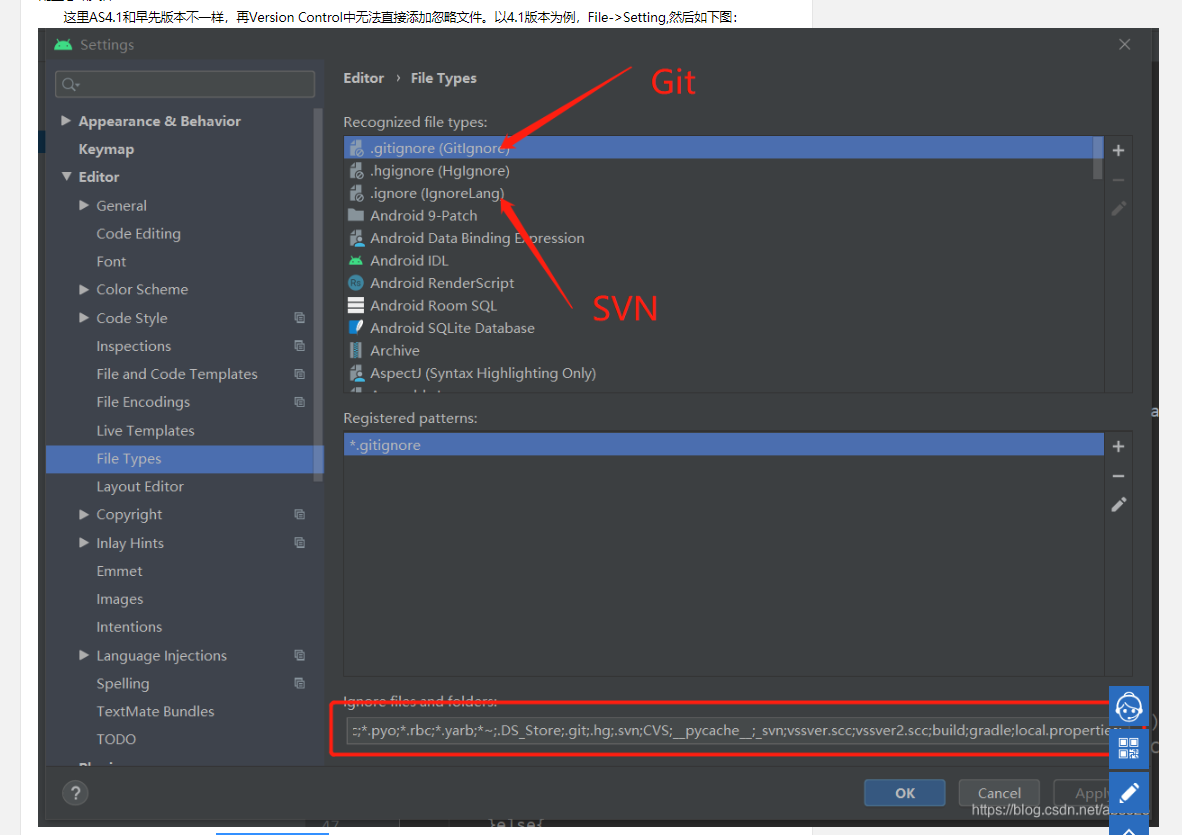Add a new registered pattern
The width and height of the screenshot is (1182, 835).
tap(1117, 444)
